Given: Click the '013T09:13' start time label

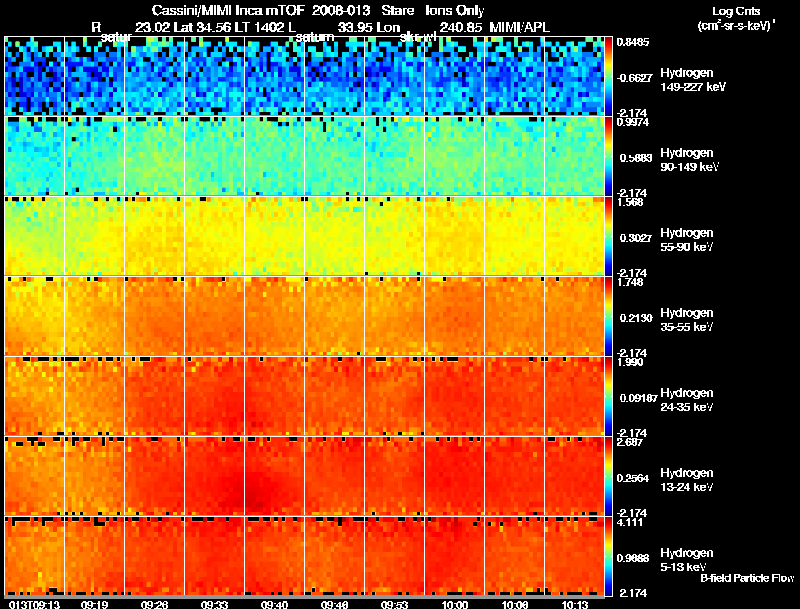Looking at the screenshot, I should pyautogui.click(x=34, y=604).
